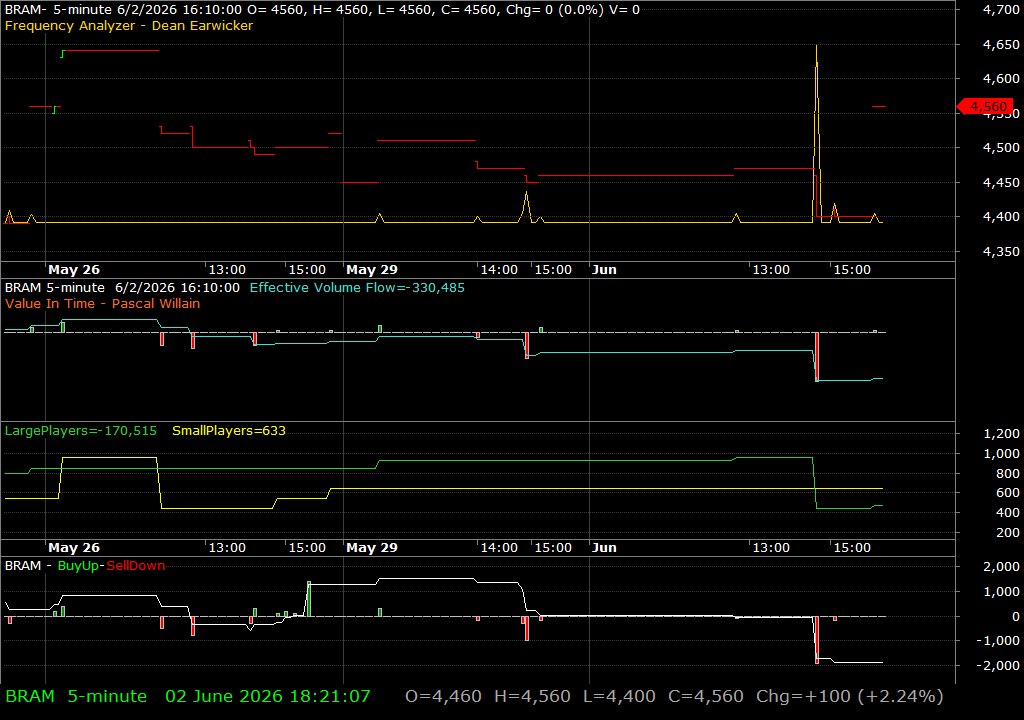Click status bar date '02 June 2026 18:21:07'

pos(268,696)
